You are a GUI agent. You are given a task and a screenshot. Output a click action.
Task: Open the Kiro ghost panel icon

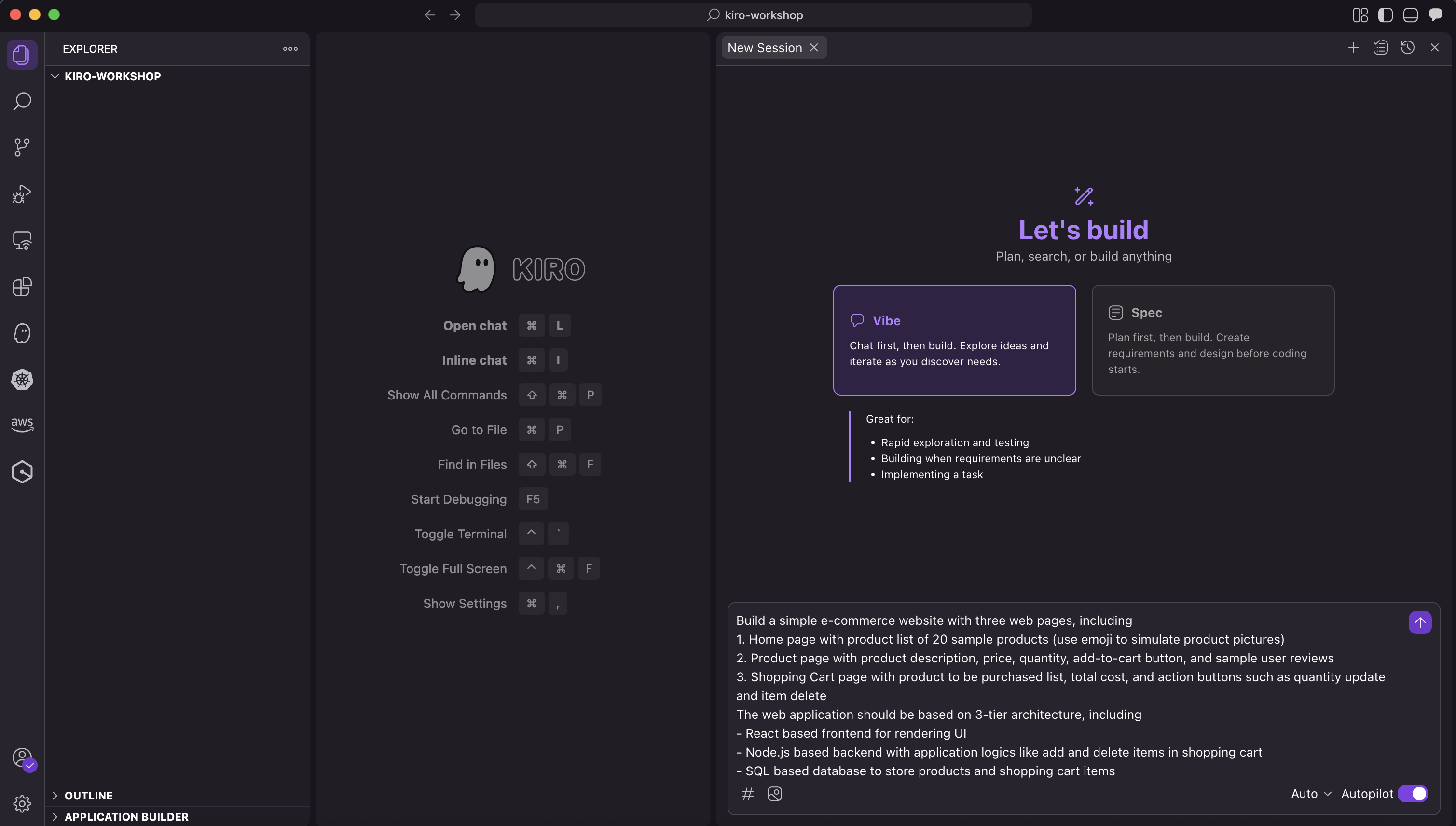click(22, 333)
